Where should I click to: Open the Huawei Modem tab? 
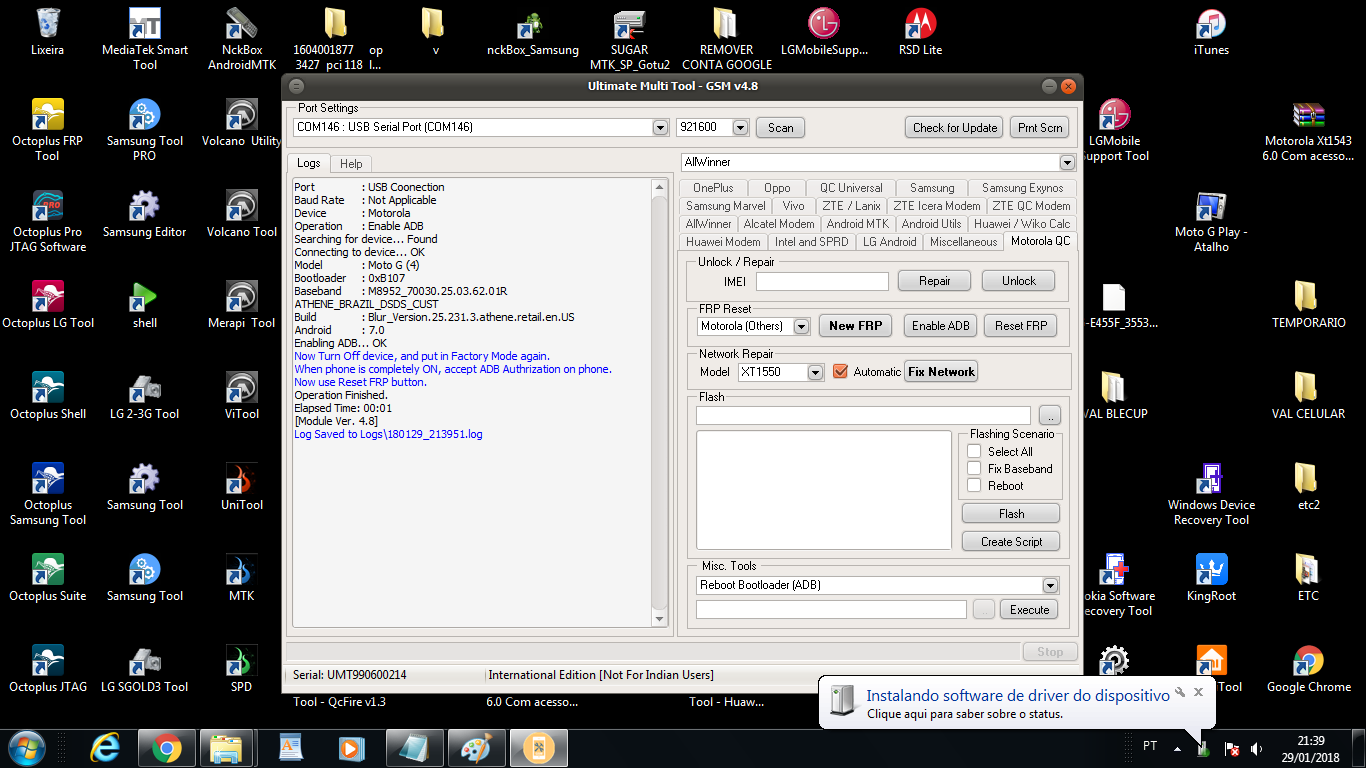(723, 242)
